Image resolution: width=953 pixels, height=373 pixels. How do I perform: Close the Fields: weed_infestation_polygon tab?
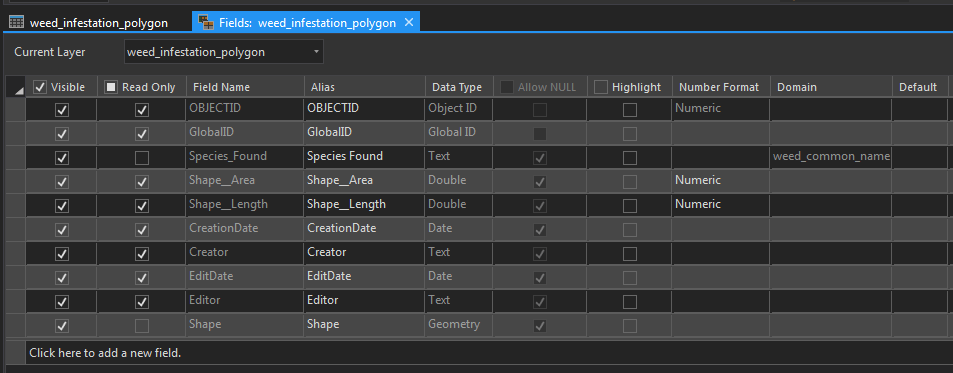coord(409,22)
